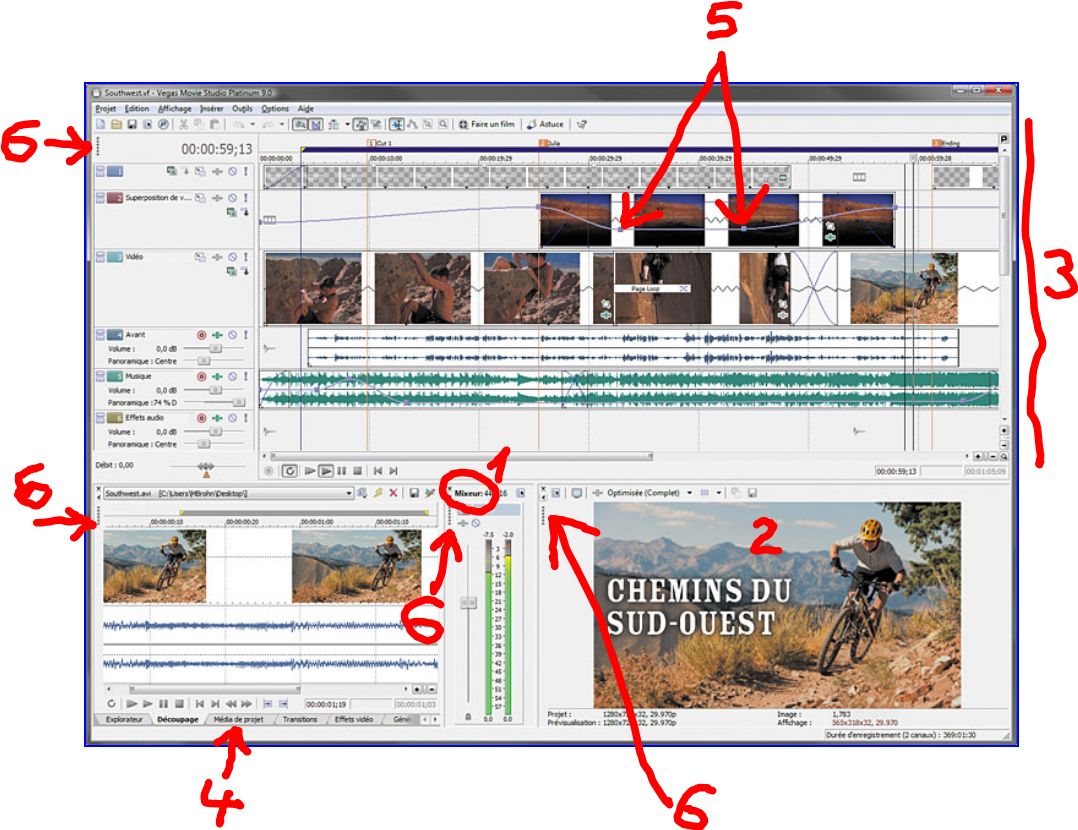Click the Astuce button in the toolbar
The height and width of the screenshot is (830, 1078).
tap(545, 124)
